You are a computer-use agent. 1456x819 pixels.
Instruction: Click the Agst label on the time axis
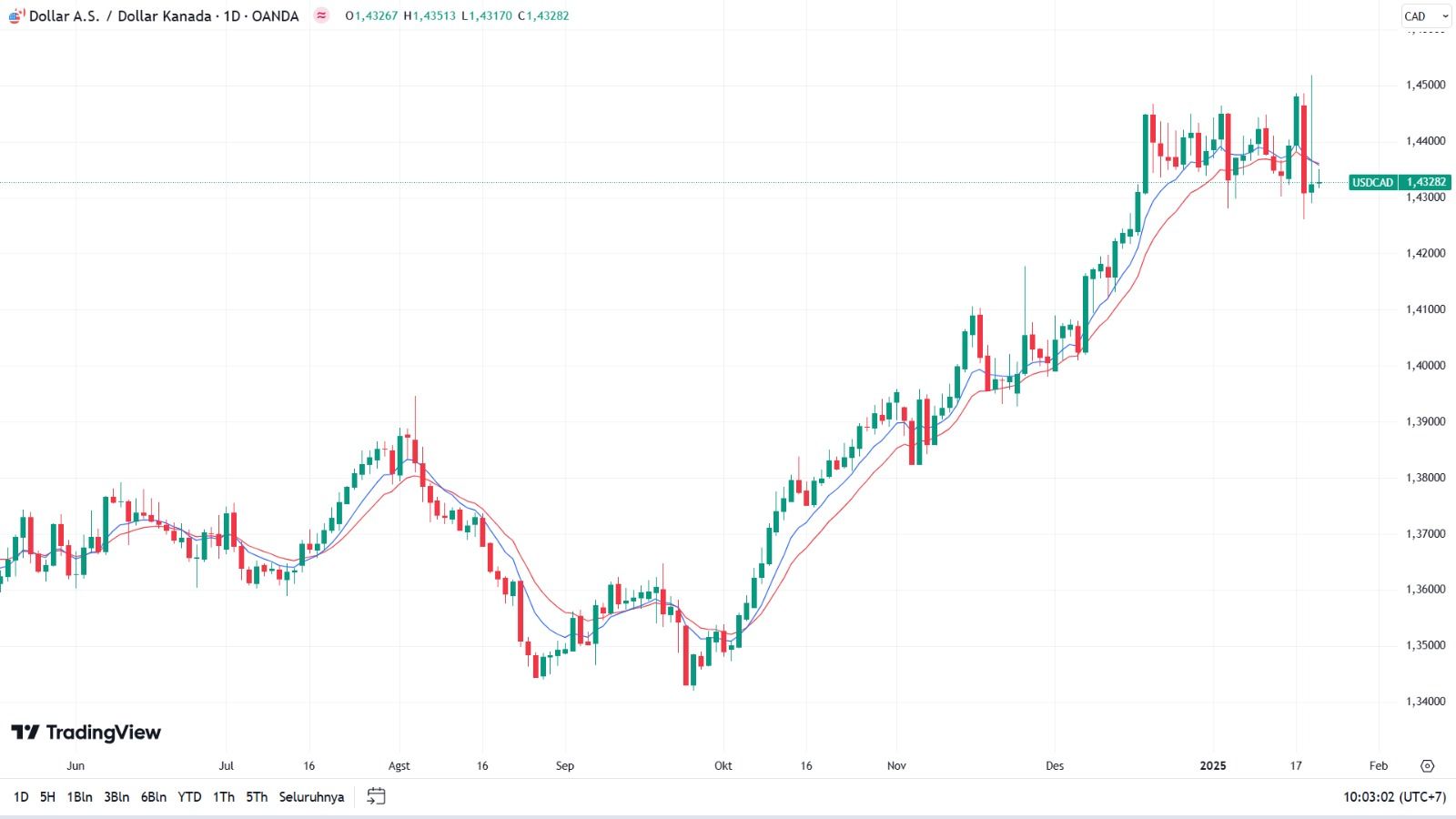[x=399, y=765]
